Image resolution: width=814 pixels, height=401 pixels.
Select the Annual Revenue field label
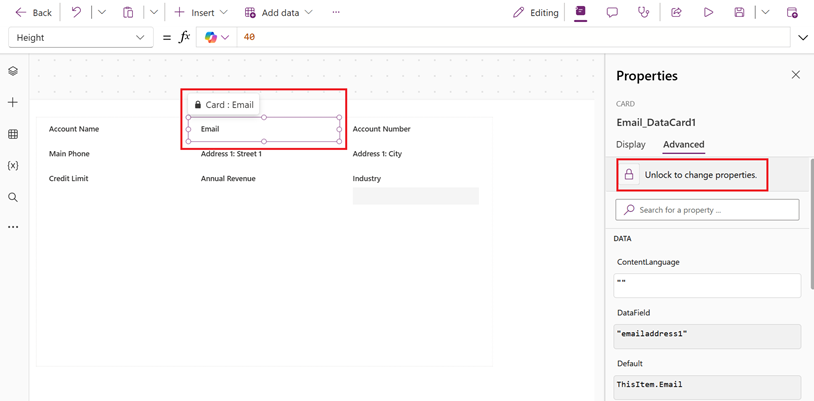(228, 178)
